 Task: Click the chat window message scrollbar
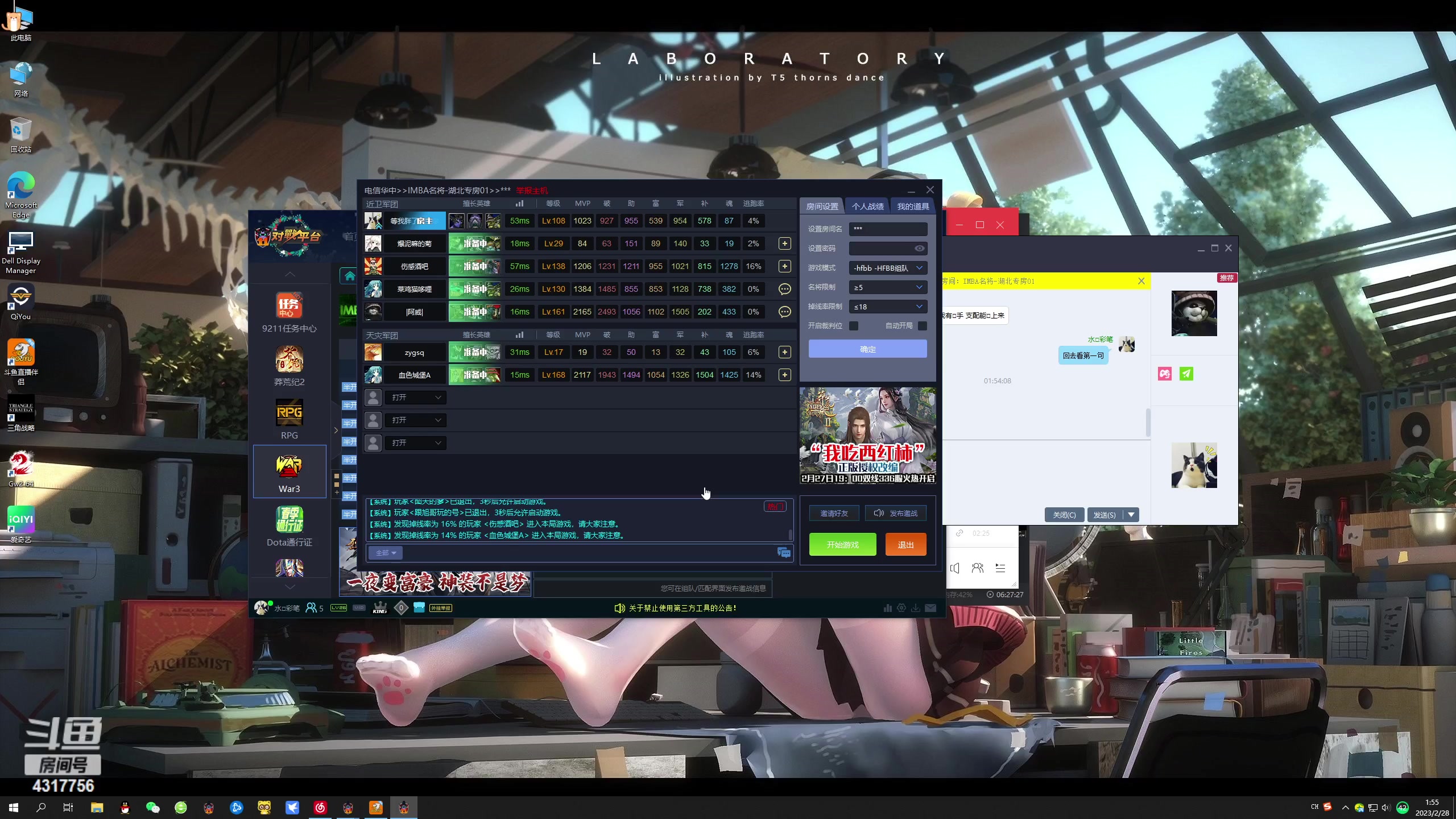pos(1148,423)
